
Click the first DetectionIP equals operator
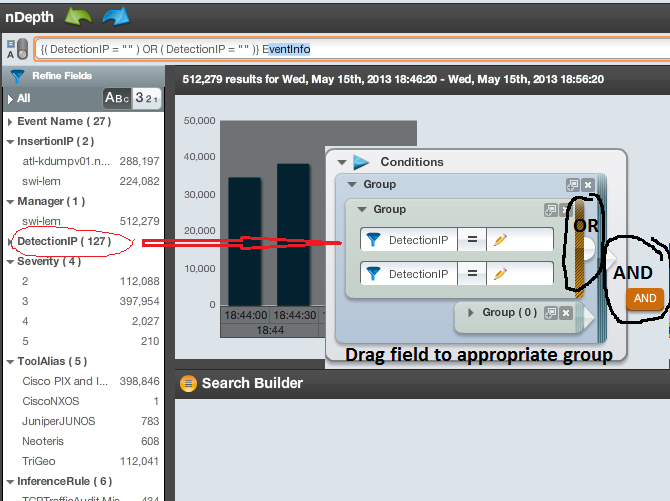click(472, 239)
